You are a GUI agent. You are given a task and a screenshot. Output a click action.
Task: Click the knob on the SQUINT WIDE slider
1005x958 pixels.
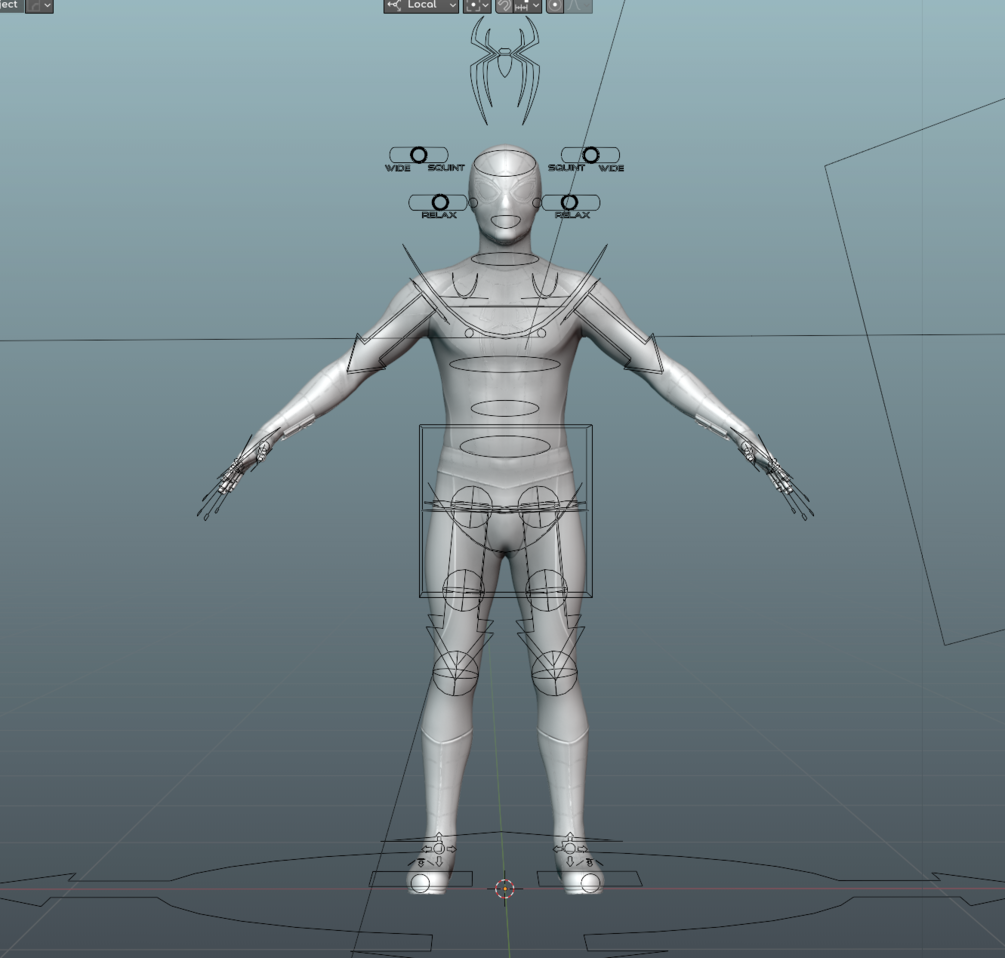pos(590,155)
